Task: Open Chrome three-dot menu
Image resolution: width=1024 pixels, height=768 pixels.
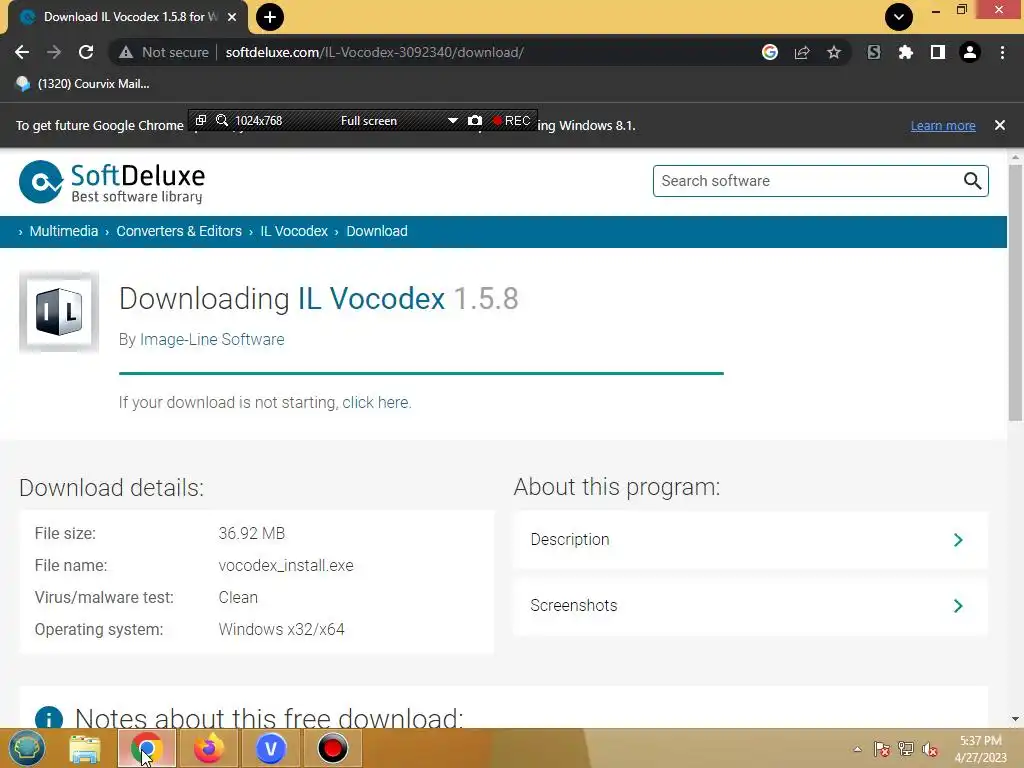Action: pyautogui.click(x=1002, y=52)
